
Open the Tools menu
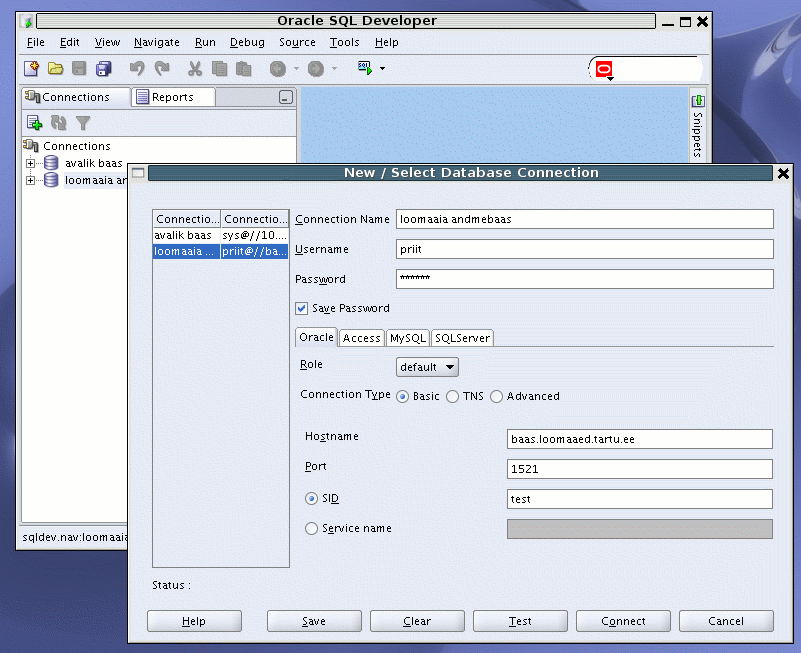click(345, 42)
